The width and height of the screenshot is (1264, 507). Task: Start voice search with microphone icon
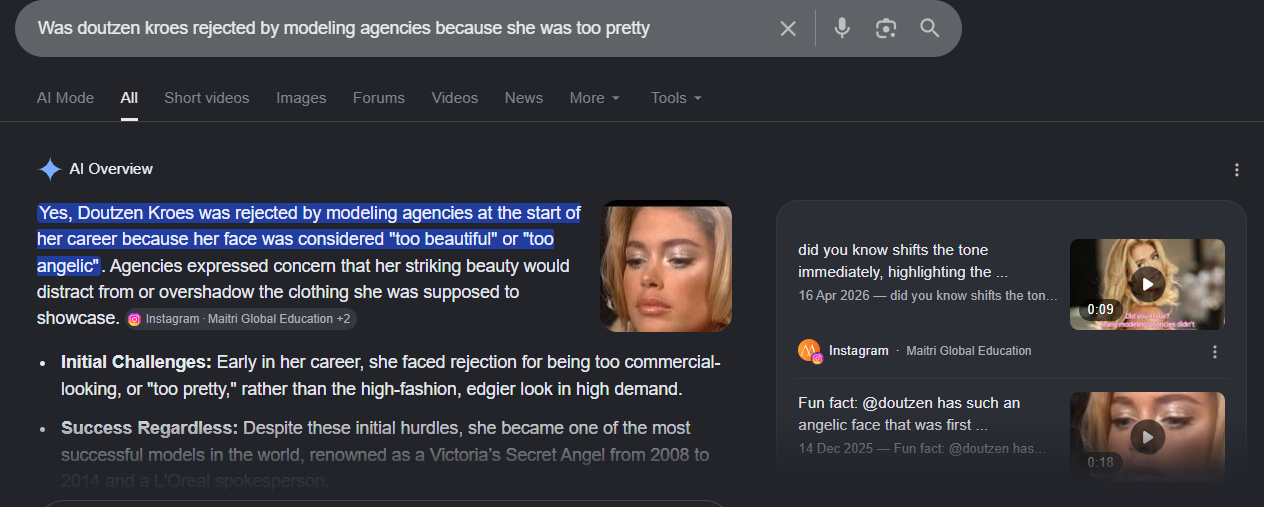pos(842,28)
